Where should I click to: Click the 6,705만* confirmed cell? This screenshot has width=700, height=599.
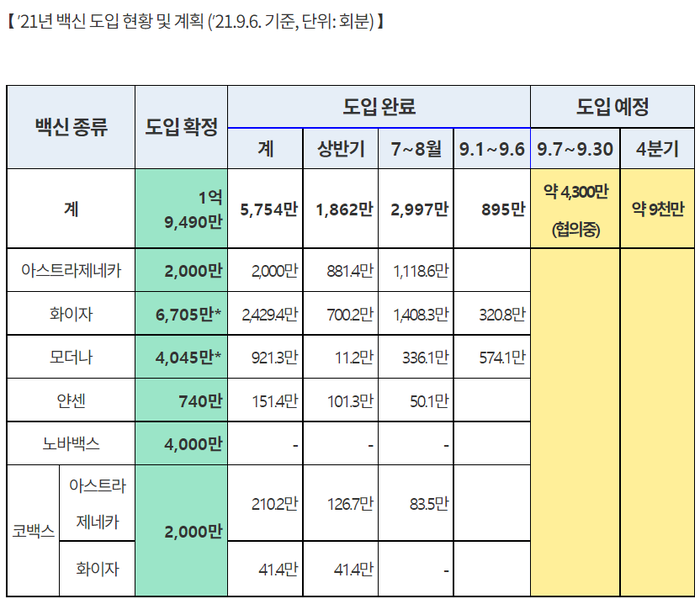[x=181, y=313]
